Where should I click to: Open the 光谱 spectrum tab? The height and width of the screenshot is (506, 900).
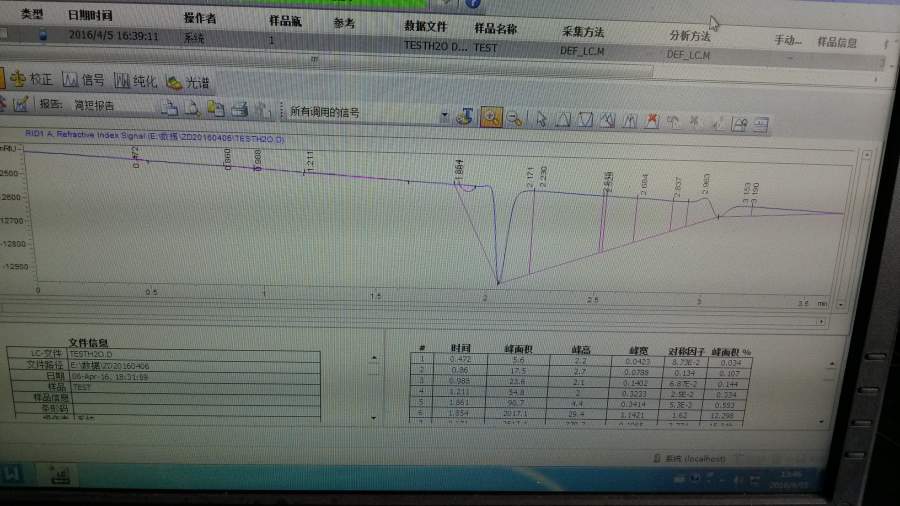(x=188, y=83)
